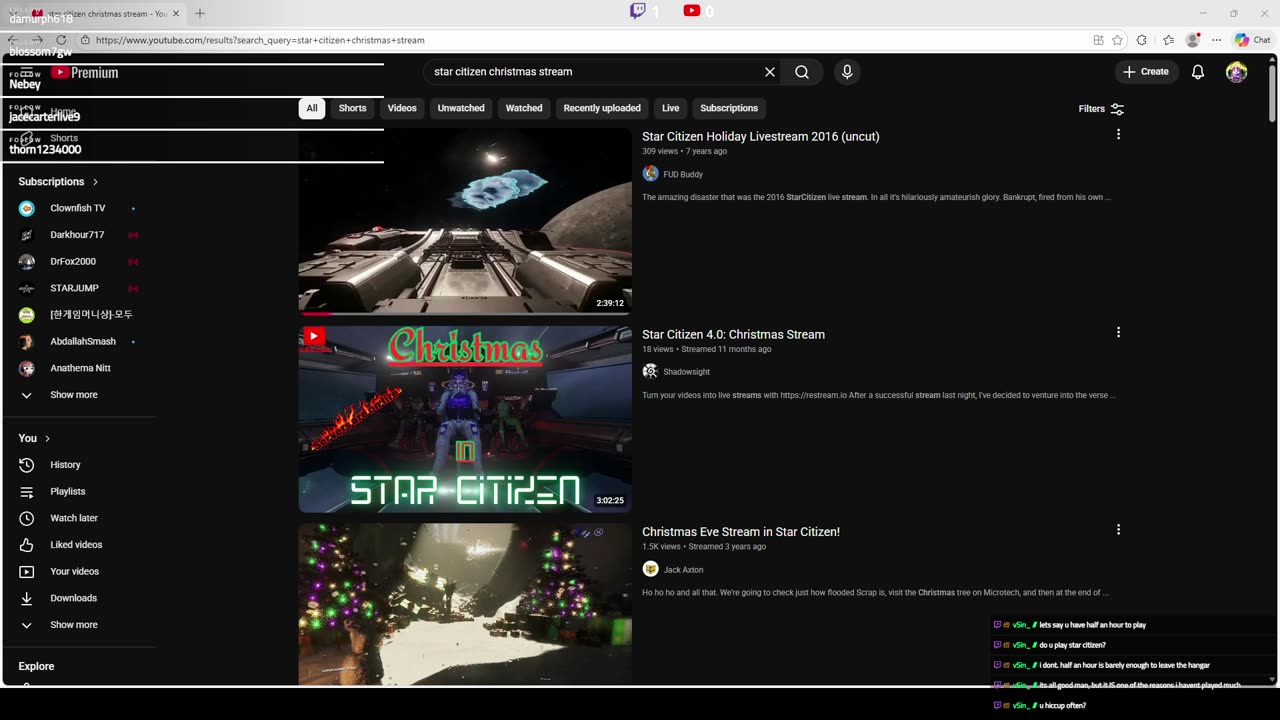Select the All filter chip
Image resolution: width=1280 pixels, height=720 pixels.
(x=312, y=108)
